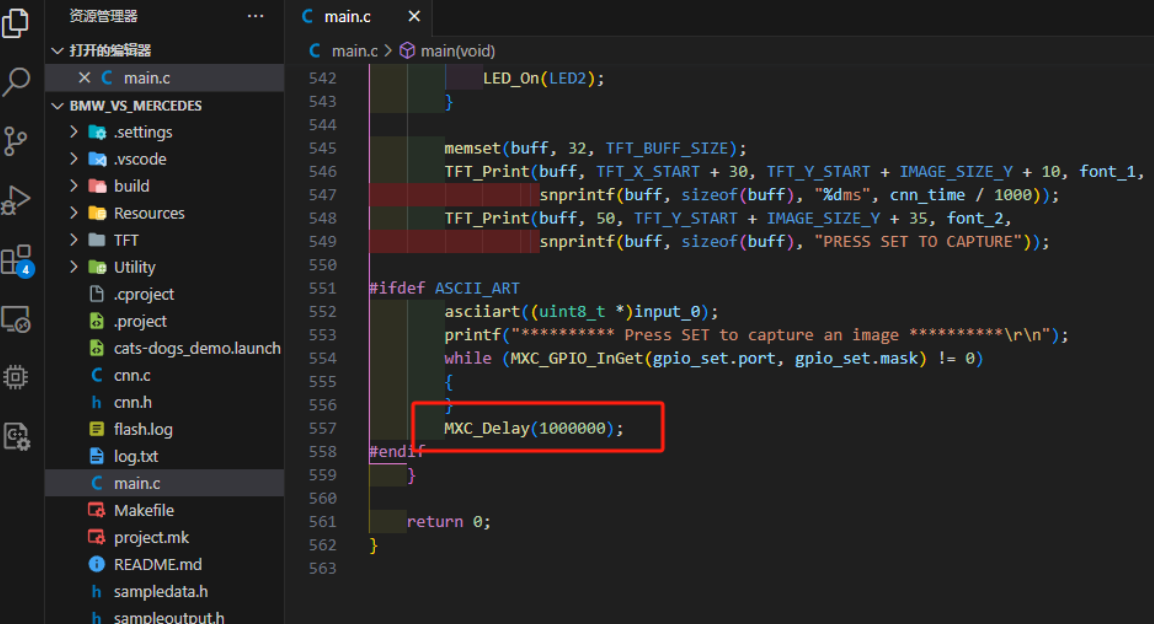Open cats-dogs_demo.launch file

(x=197, y=348)
